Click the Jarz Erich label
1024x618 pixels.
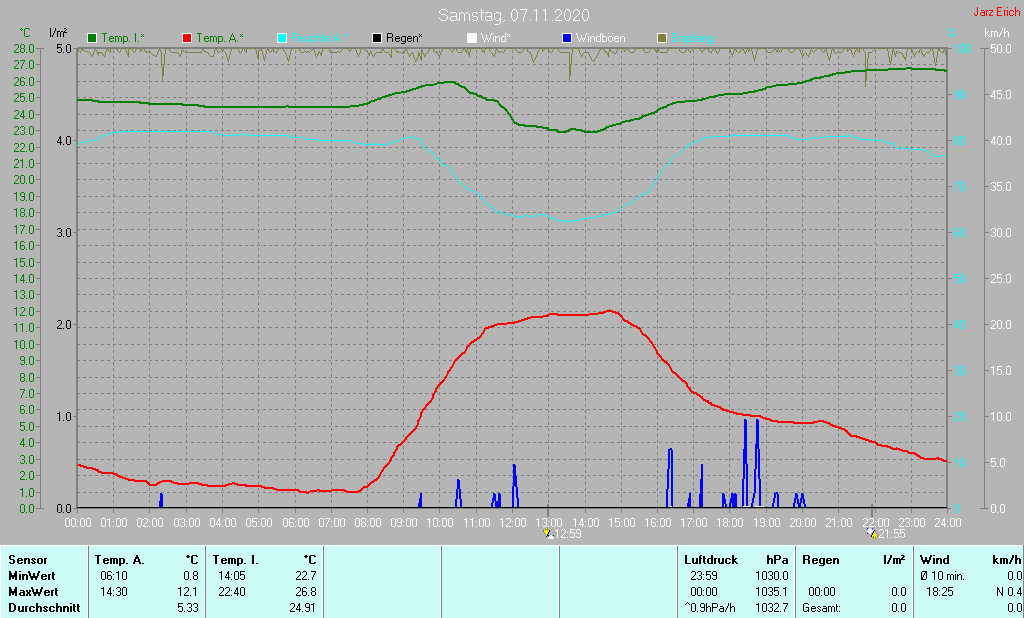coord(997,13)
